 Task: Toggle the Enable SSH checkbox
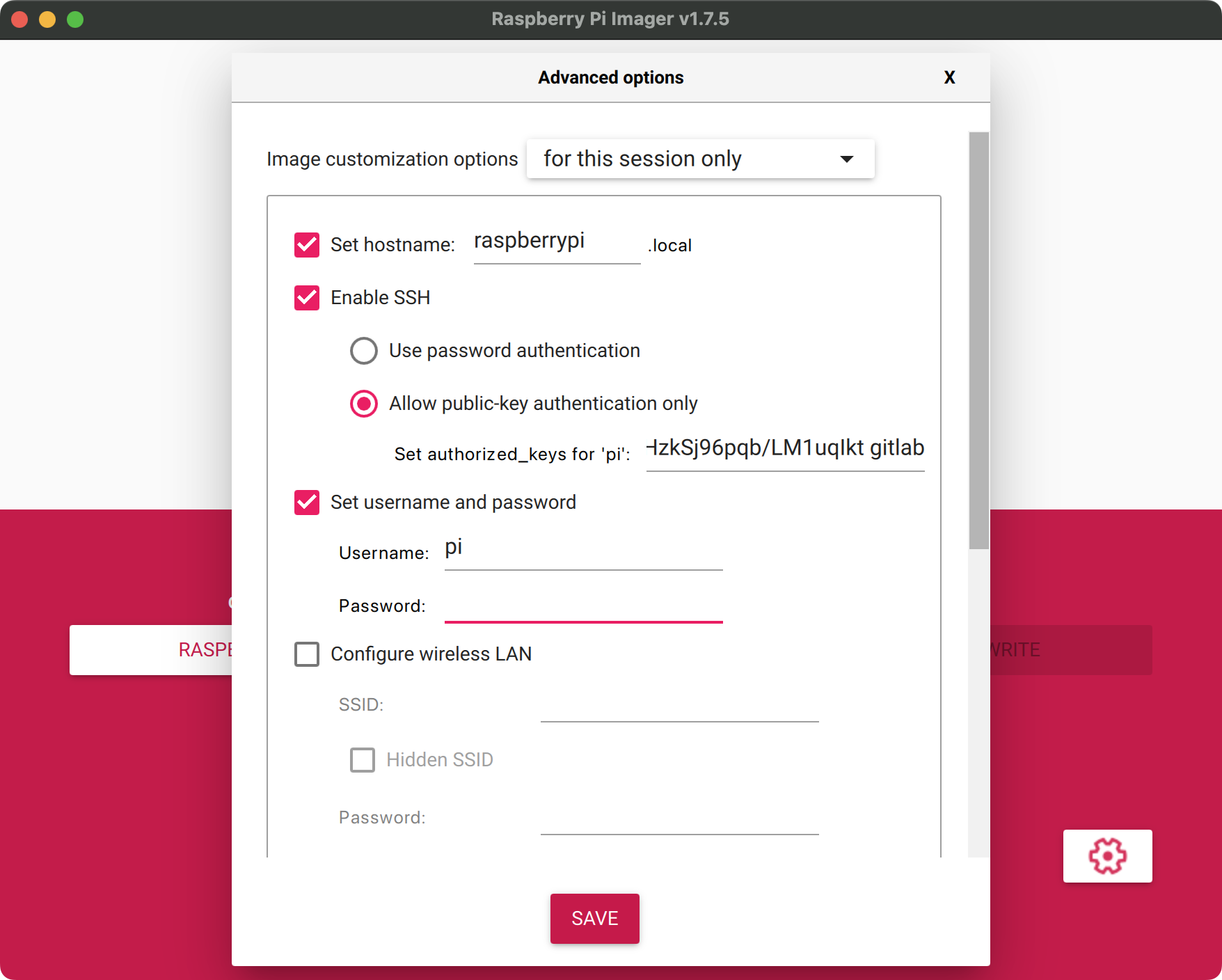point(307,298)
